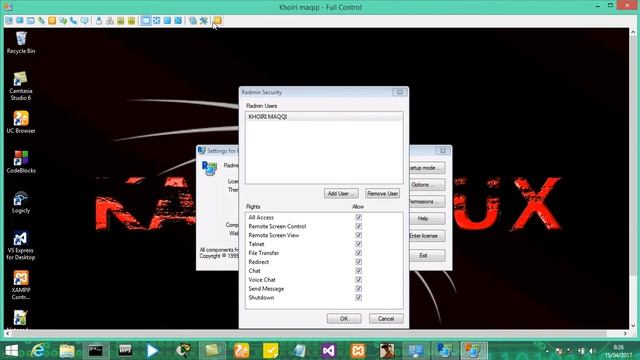Start Text Chat via green bubbles icon

[63, 20]
